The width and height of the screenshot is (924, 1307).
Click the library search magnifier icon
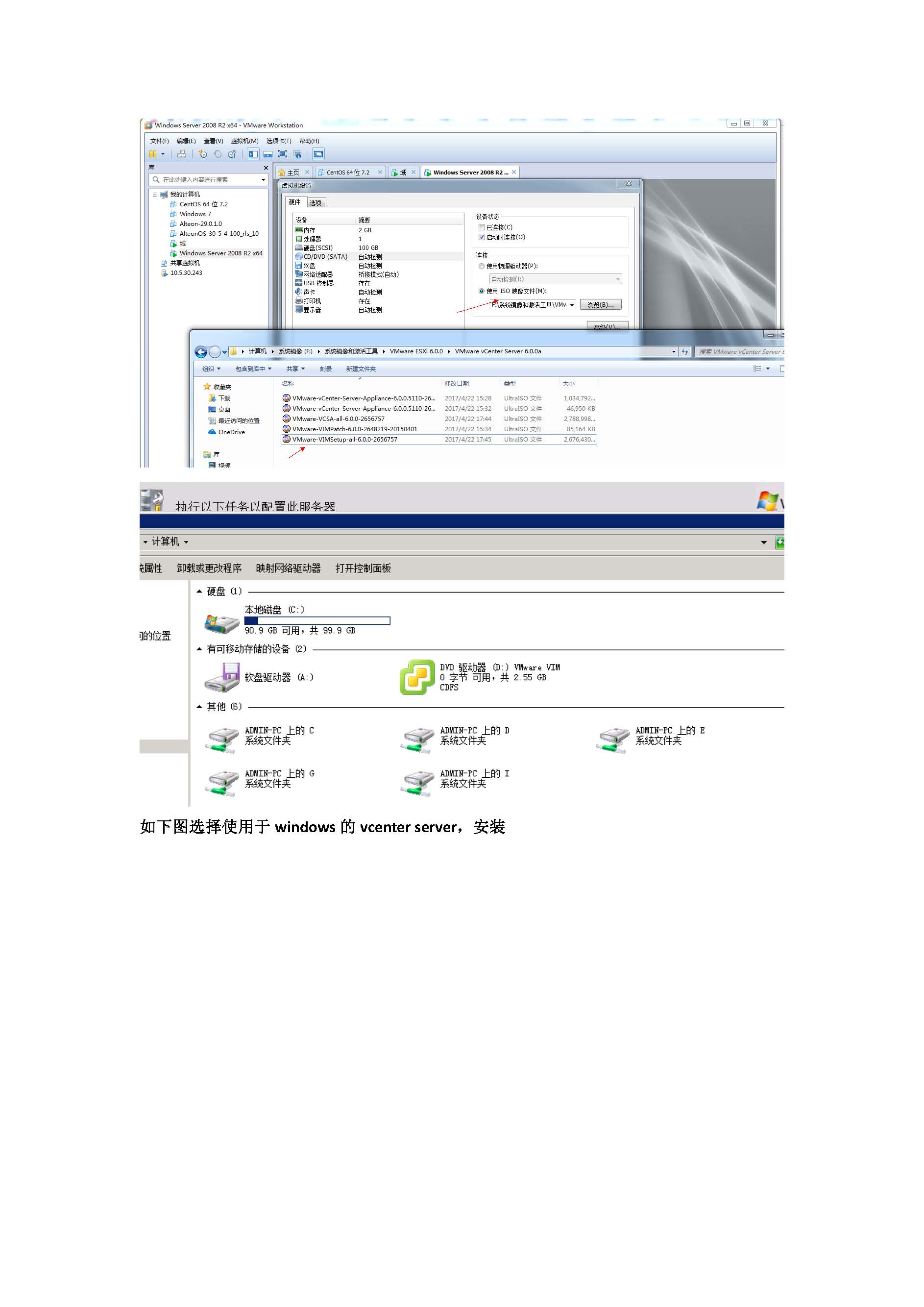point(155,180)
